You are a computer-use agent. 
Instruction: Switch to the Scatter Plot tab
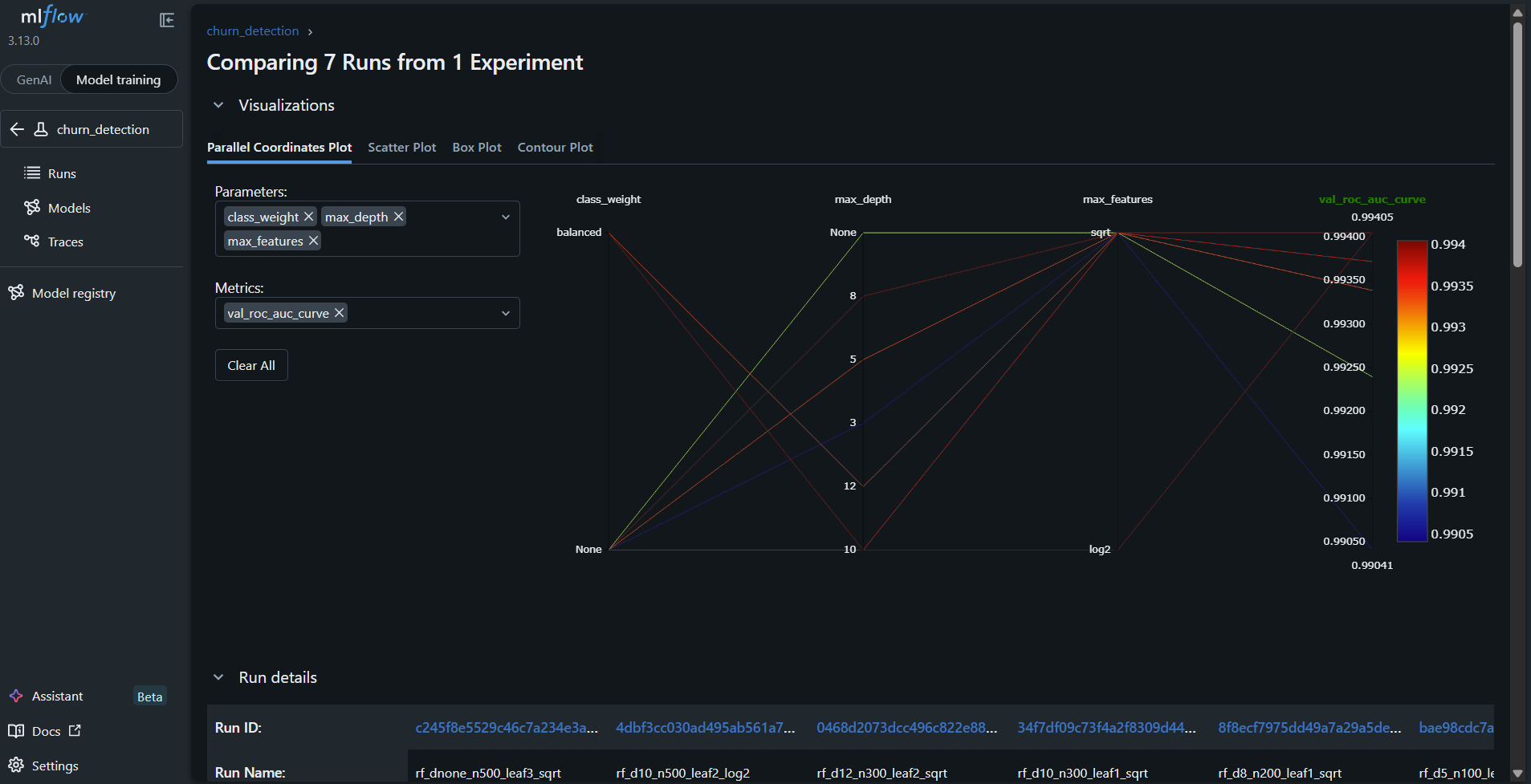(402, 148)
